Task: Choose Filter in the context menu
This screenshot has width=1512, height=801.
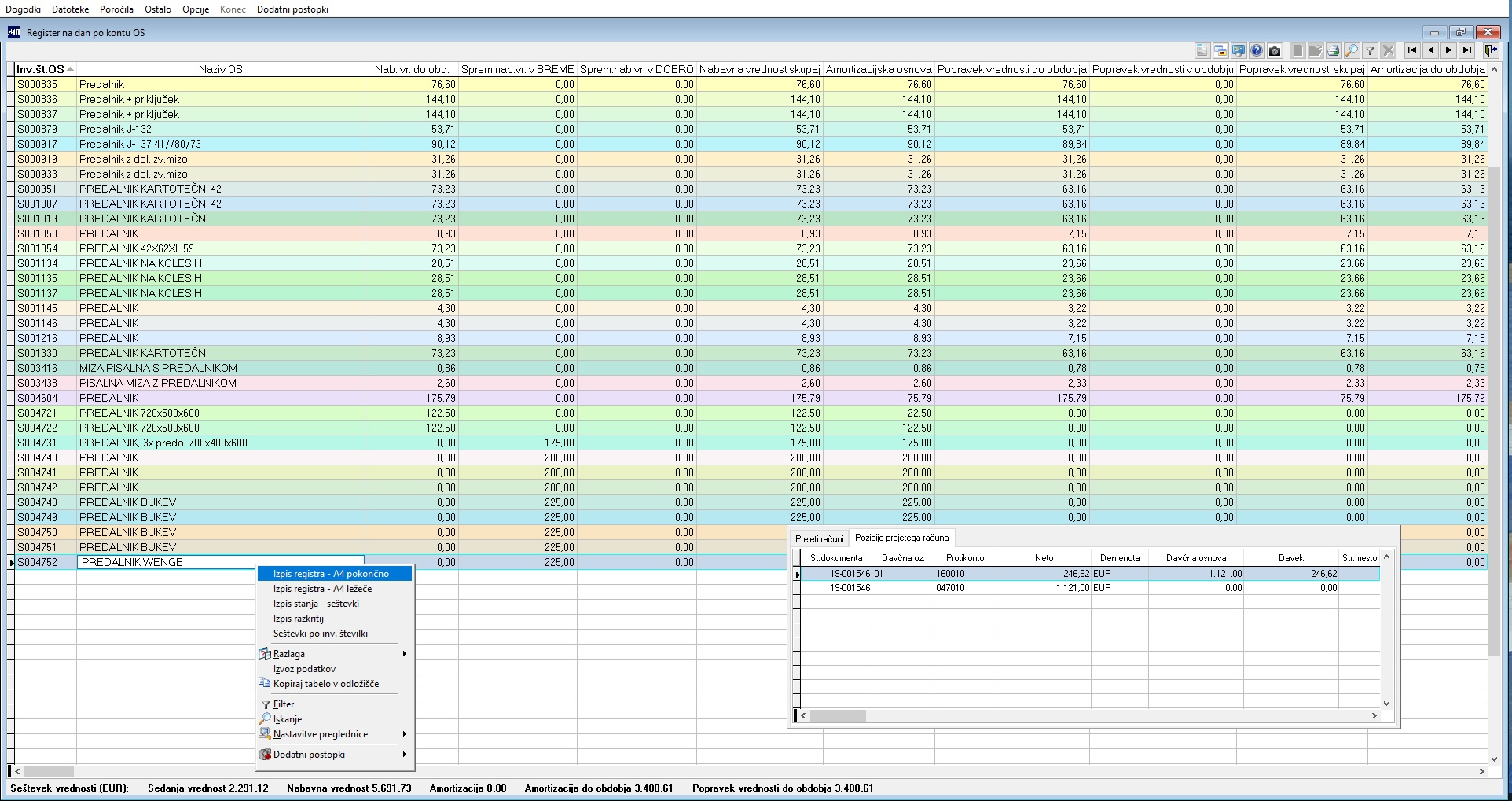Action: 335,704
